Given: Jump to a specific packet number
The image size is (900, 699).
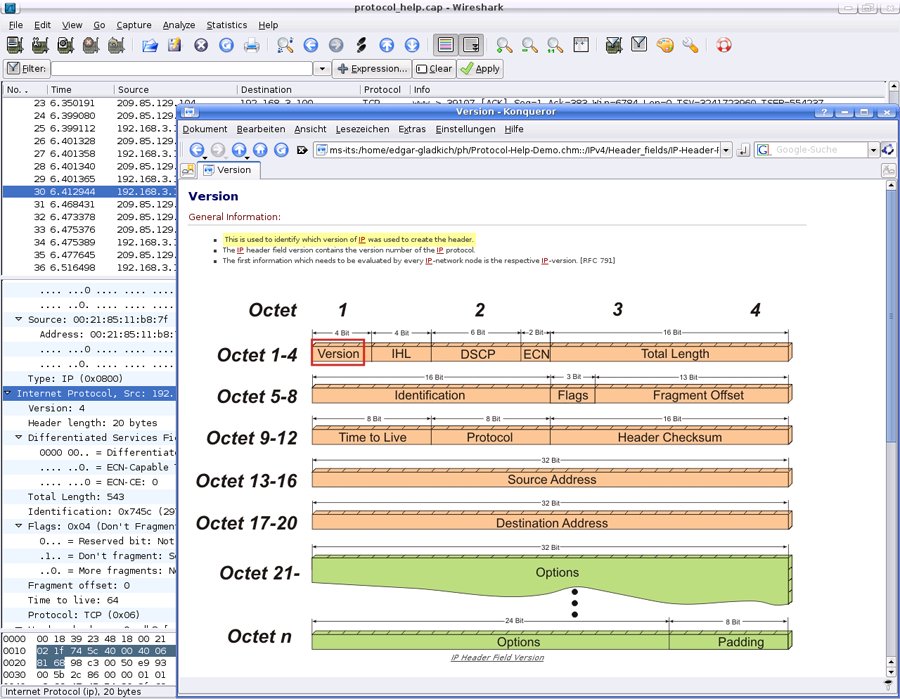Looking at the screenshot, I should click(x=361, y=45).
